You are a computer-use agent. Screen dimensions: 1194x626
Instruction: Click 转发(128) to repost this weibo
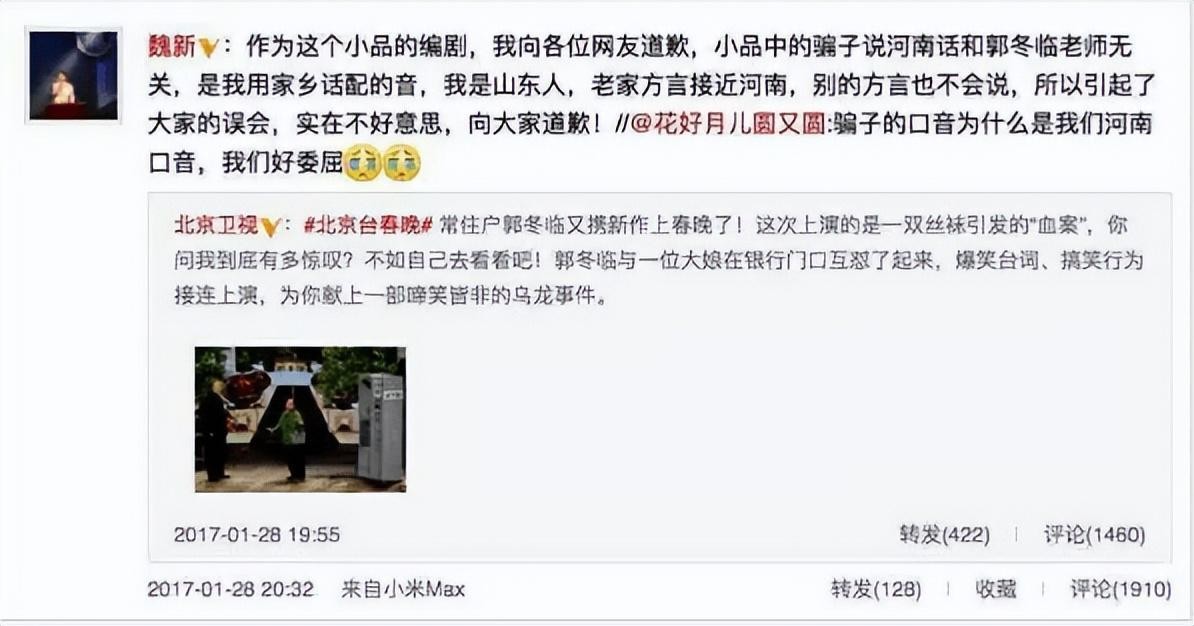click(x=876, y=589)
